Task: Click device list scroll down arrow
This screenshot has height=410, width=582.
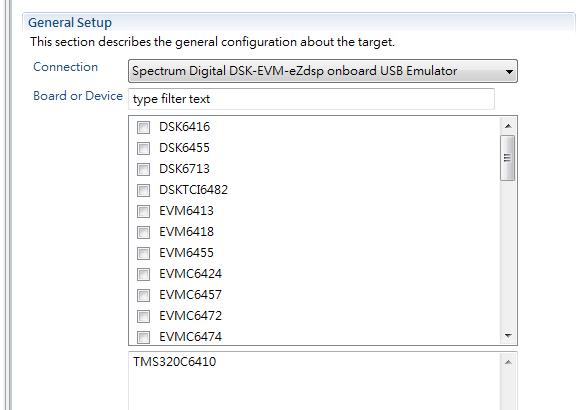Action: [508, 335]
